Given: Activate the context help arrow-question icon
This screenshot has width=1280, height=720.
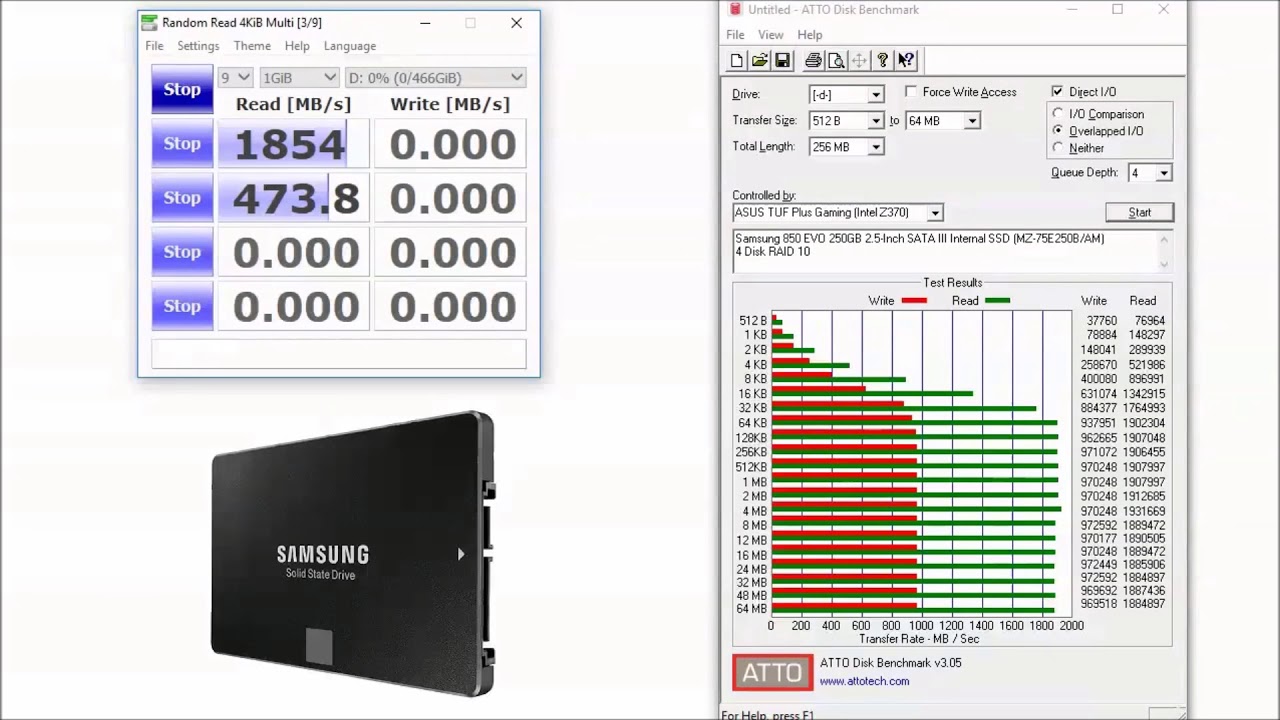Looking at the screenshot, I should [x=905, y=61].
